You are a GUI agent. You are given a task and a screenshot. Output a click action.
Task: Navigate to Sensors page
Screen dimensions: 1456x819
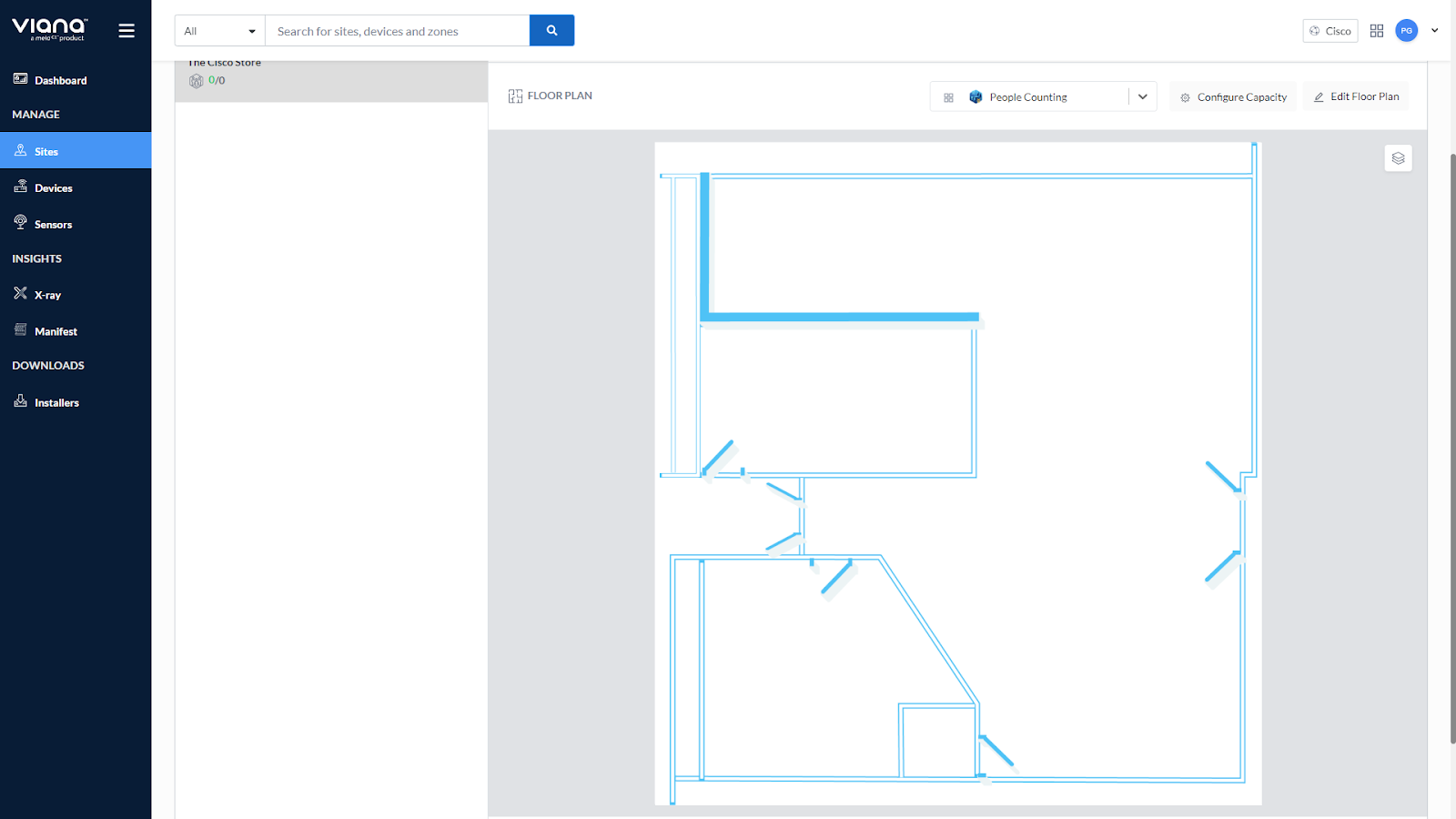53,225
